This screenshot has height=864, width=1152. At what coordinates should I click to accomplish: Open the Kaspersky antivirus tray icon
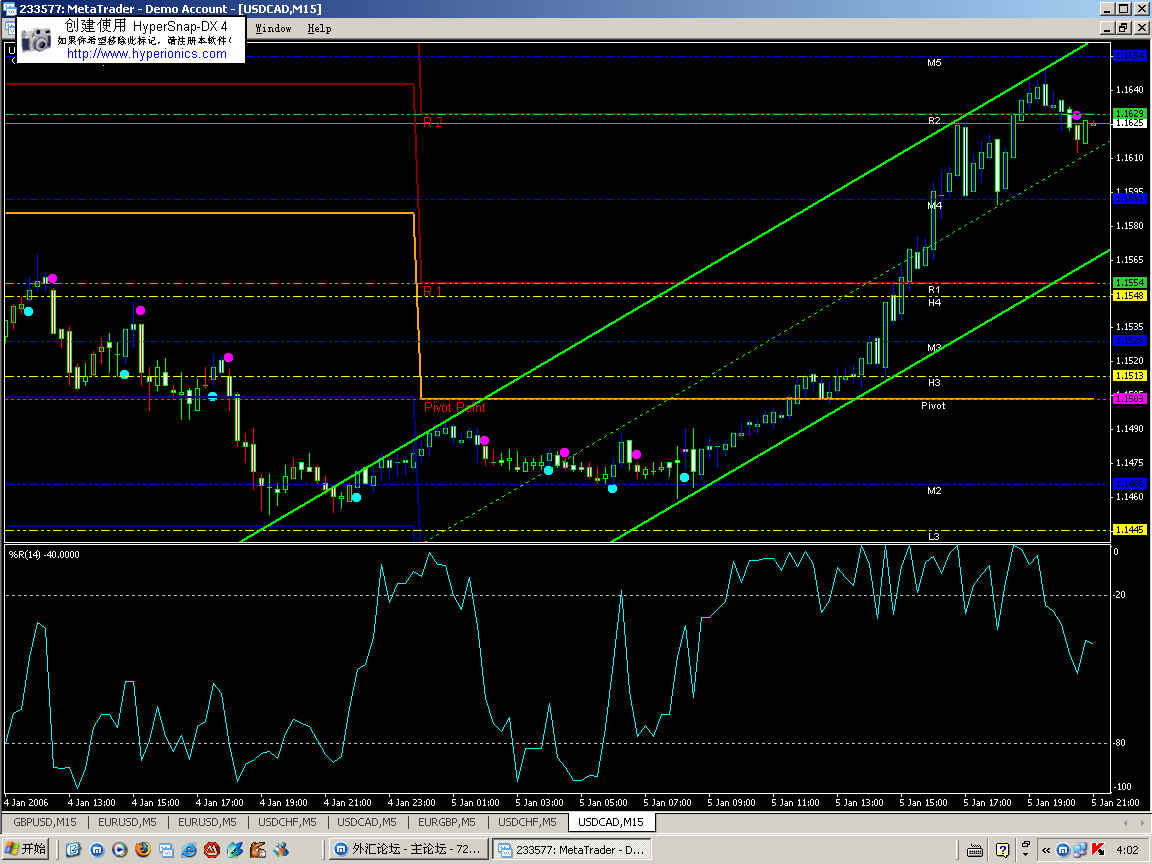1098,850
